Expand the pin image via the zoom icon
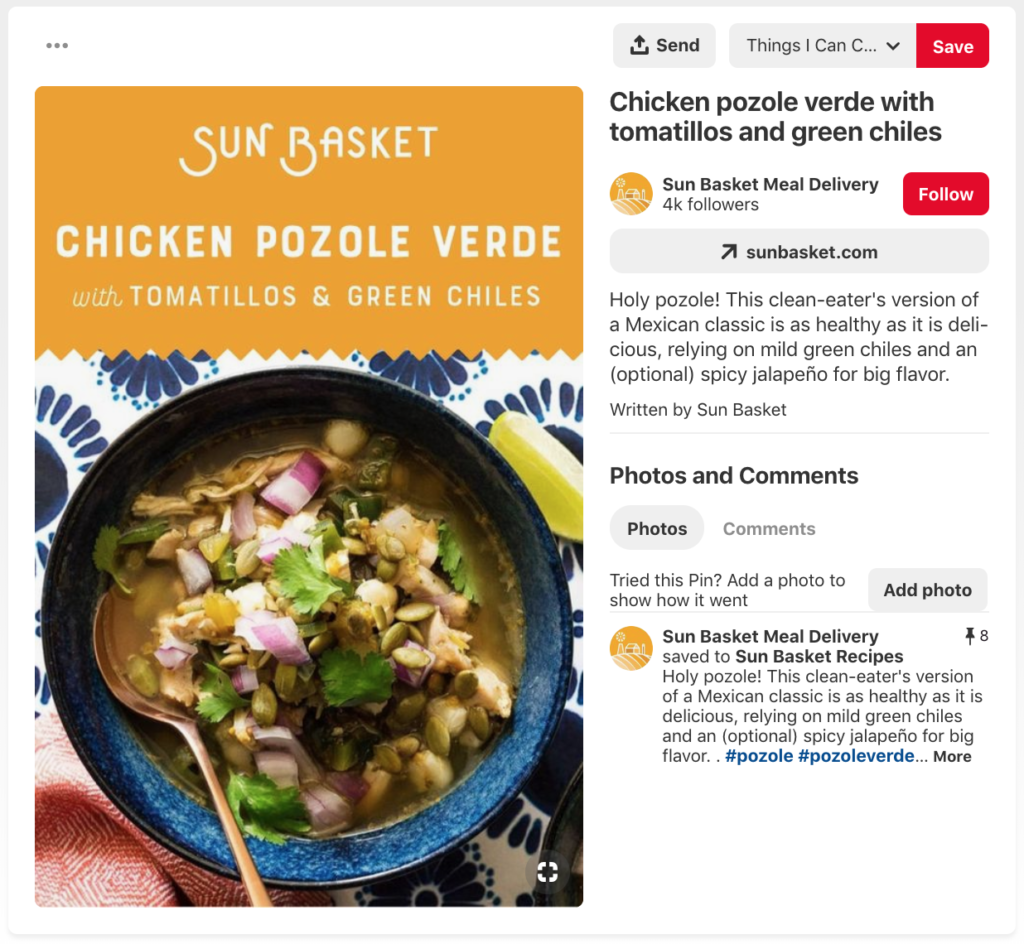The image size is (1024, 944). [x=547, y=871]
